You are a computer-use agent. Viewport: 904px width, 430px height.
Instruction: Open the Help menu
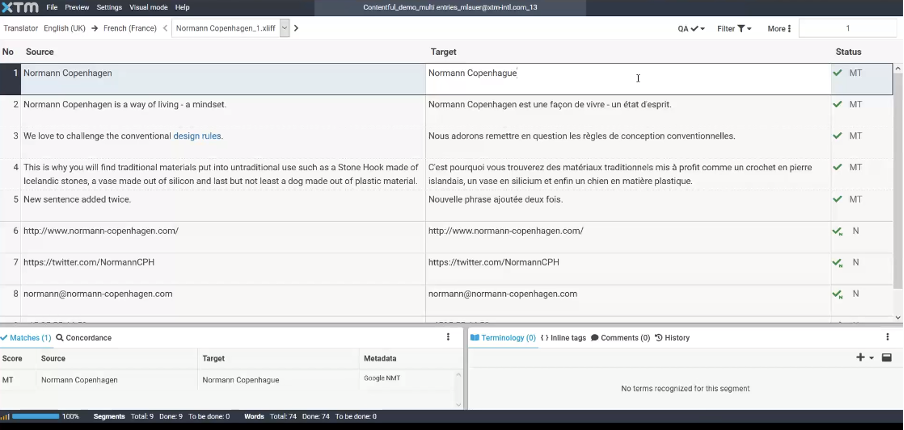[x=182, y=7]
